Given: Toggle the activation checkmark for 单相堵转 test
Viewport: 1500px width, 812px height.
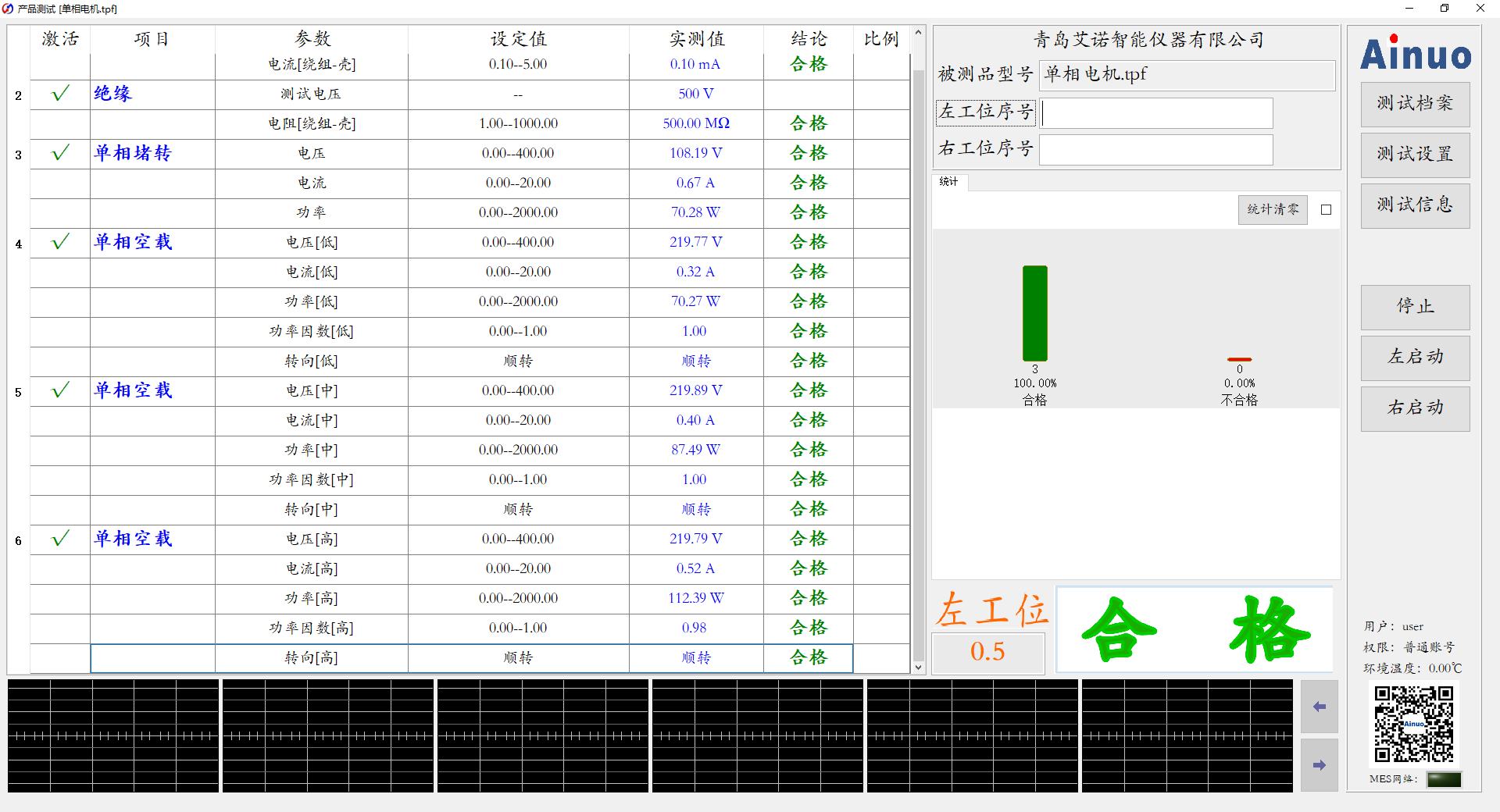Looking at the screenshot, I should point(59,153).
